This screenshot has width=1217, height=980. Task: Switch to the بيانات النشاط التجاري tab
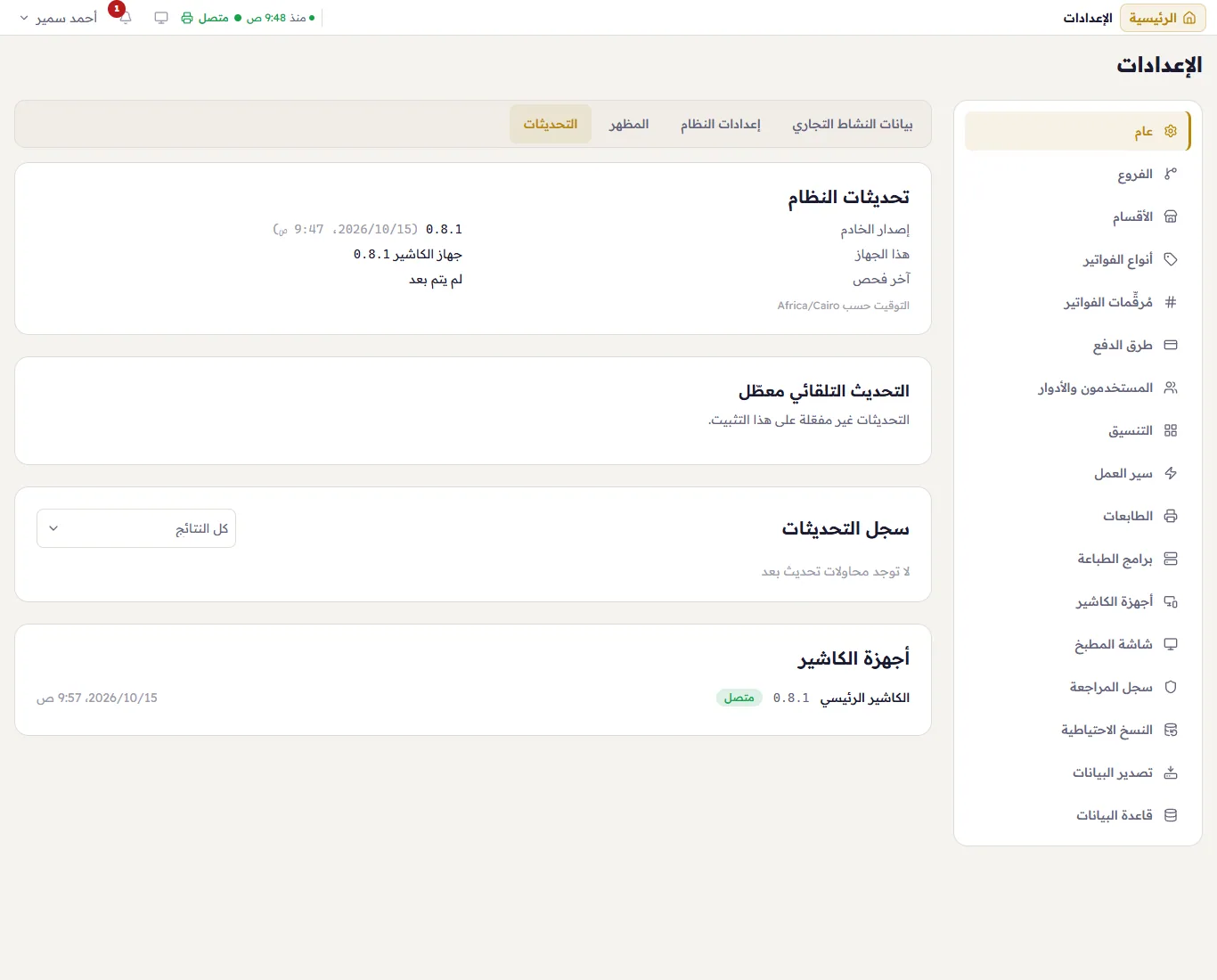(x=853, y=124)
